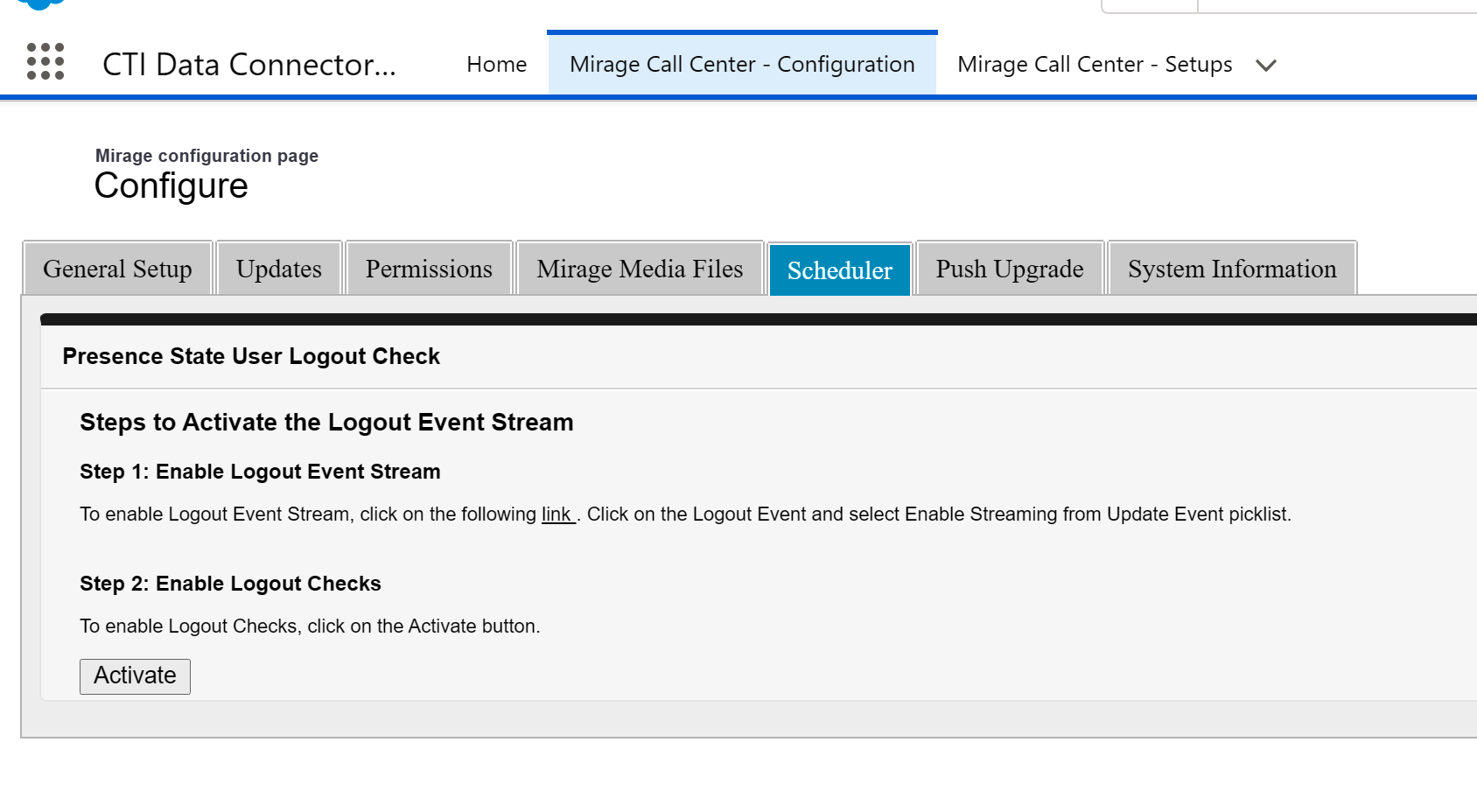Follow the Logout Event Stream link
The height and width of the screenshot is (812, 1477).
point(556,514)
